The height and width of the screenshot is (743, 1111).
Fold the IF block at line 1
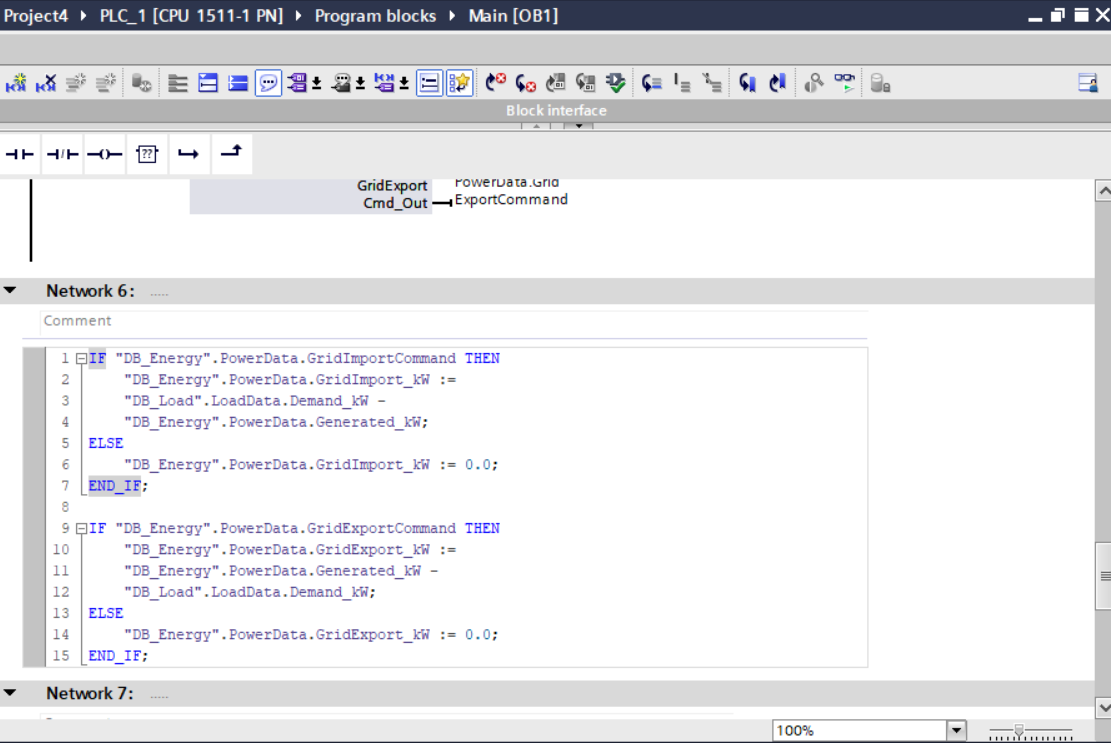(81, 358)
